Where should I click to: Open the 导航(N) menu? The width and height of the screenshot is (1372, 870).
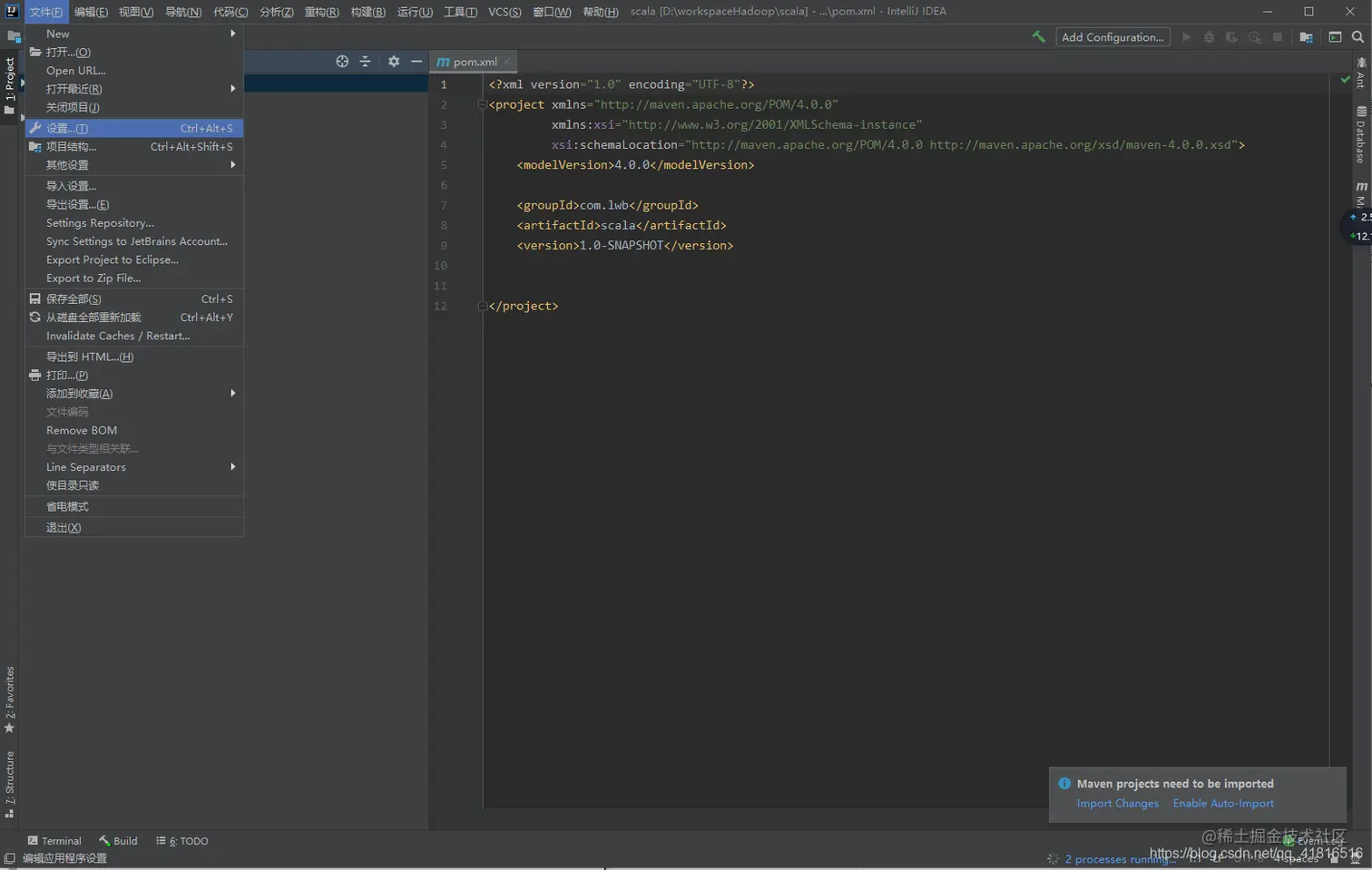183,12
